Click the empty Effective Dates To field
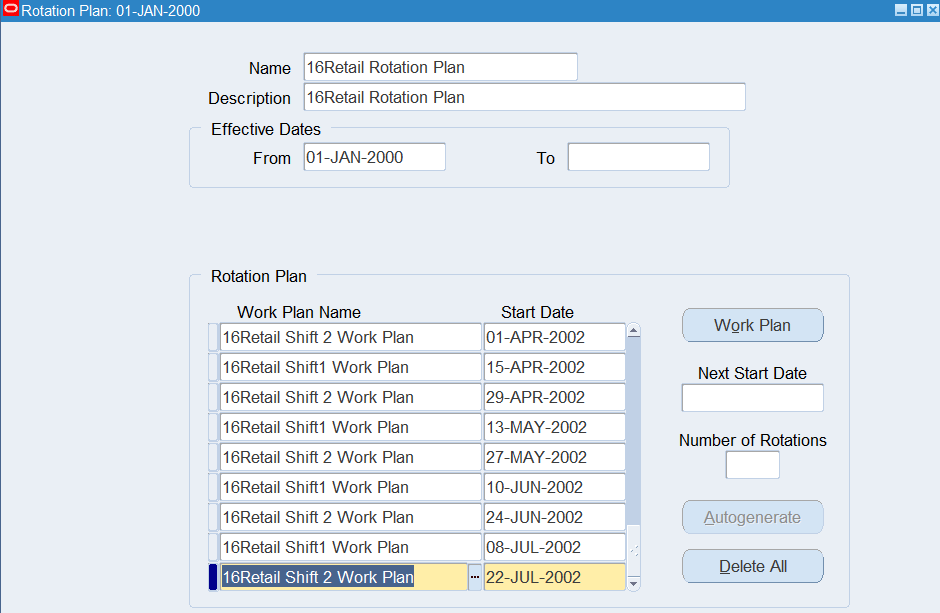This screenshot has height=613, width=940. point(638,157)
